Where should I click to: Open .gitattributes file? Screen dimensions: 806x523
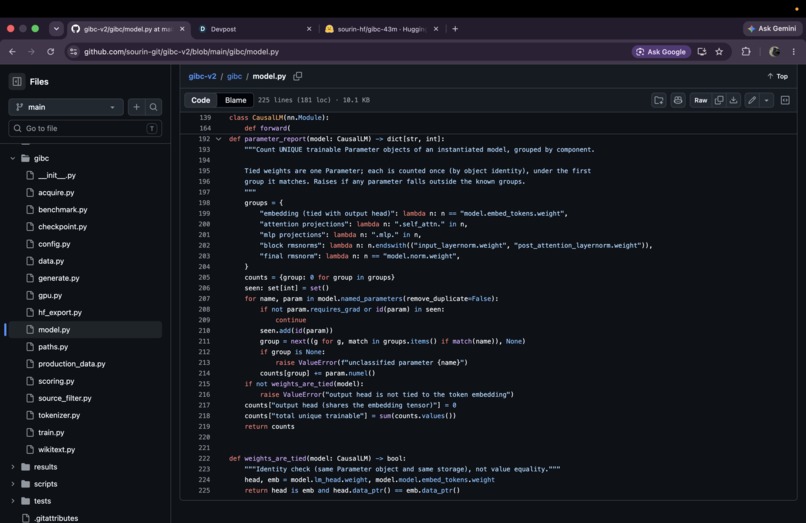coord(56,518)
